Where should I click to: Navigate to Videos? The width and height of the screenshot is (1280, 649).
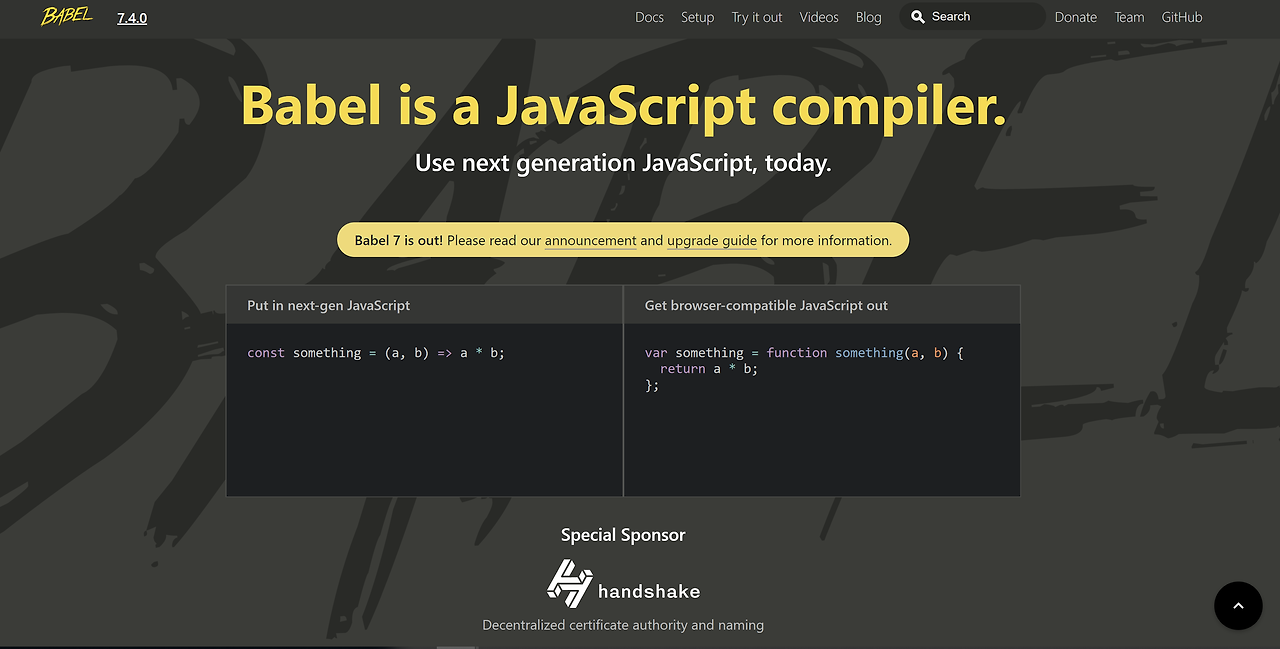point(819,17)
